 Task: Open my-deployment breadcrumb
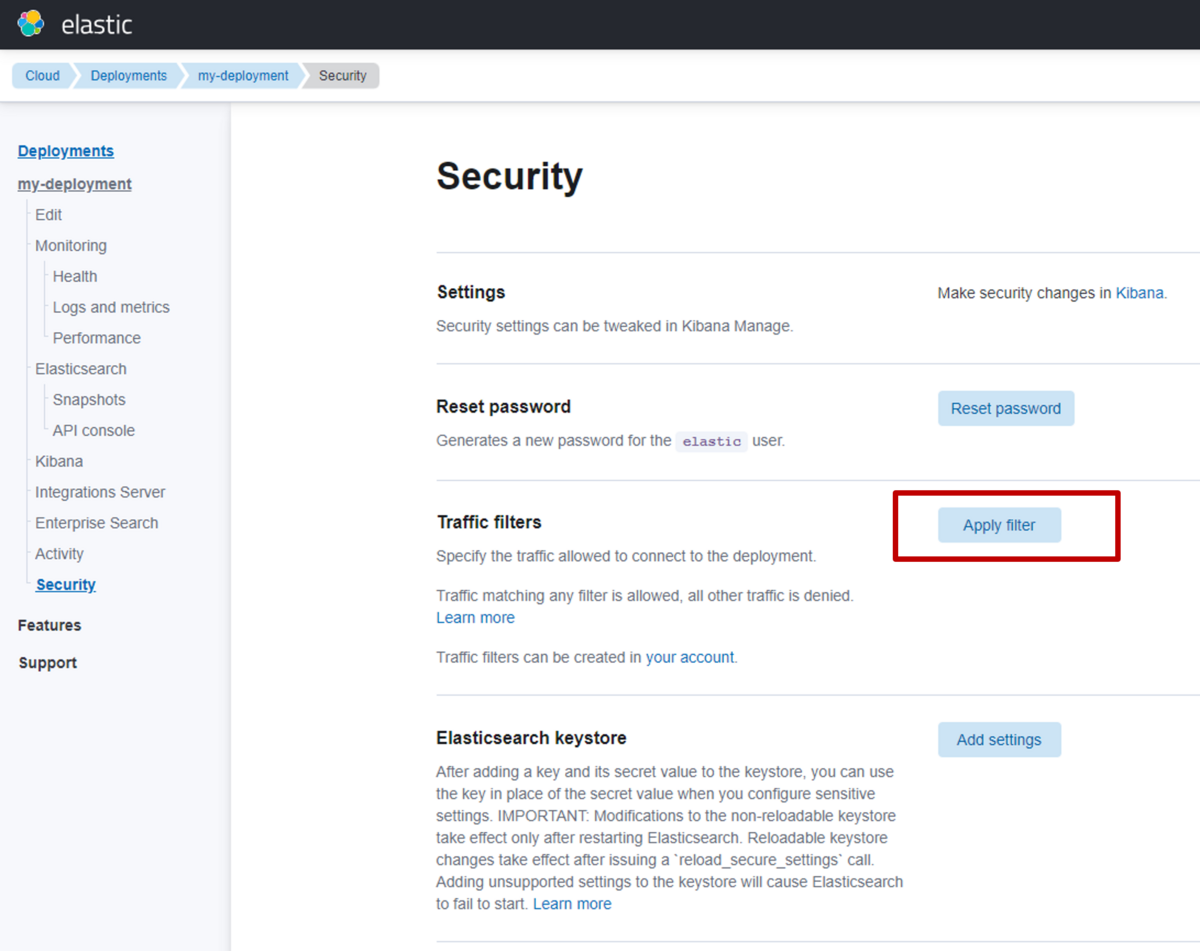point(242,76)
